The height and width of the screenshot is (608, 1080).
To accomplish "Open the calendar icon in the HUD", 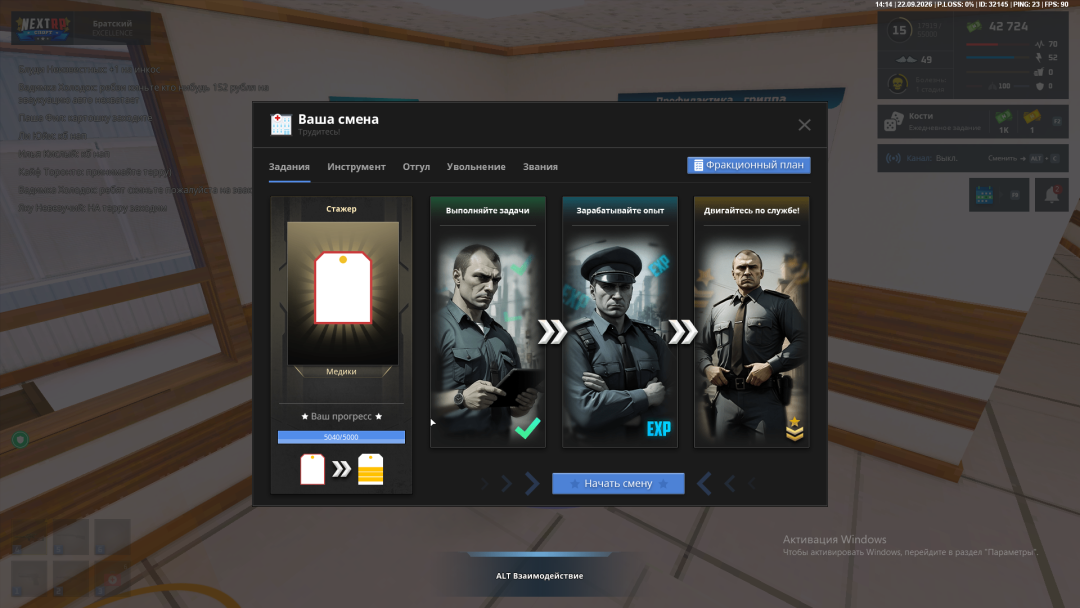I will click(984, 196).
